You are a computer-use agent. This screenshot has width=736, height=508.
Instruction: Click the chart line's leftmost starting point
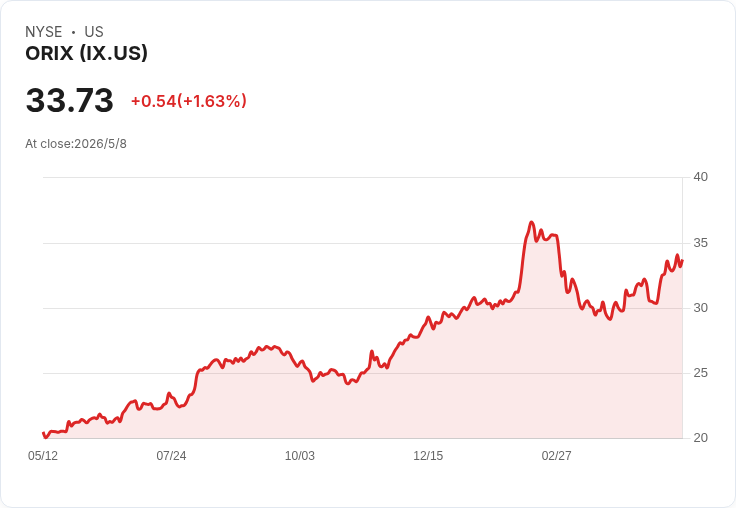coord(43,433)
